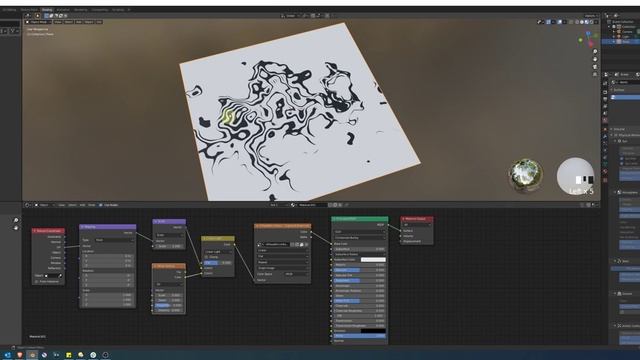The height and width of the screenshot is (360, 640).
Task: Open the Scene properties tab
Action: (605, 113)
